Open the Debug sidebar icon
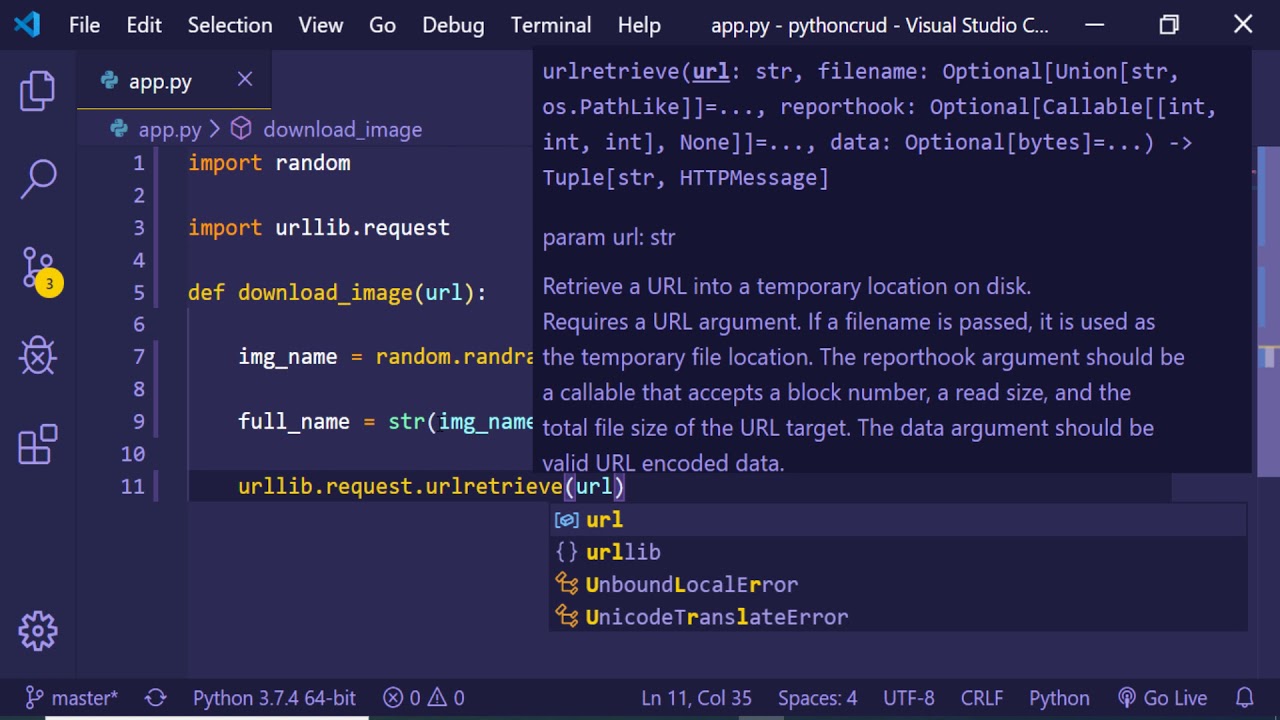The width and height of the screenshot is (1280, 720). click(38, 356)
